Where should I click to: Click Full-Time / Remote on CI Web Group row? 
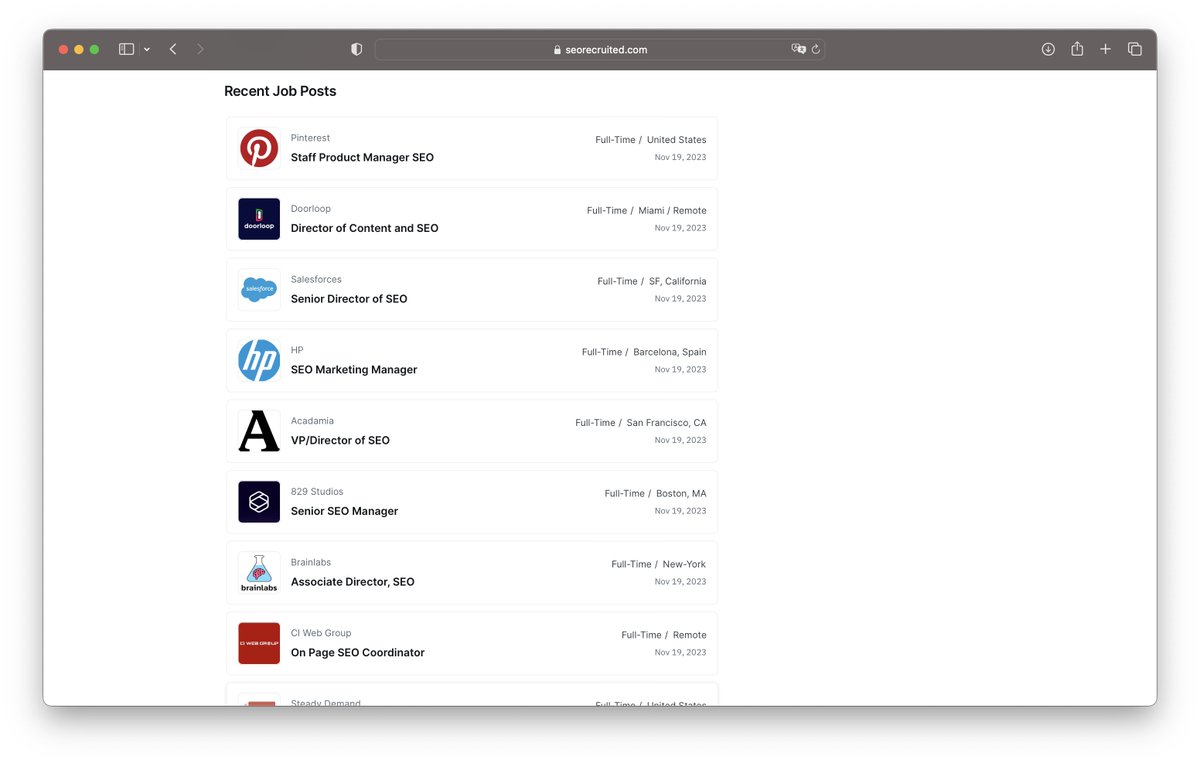point(664,635)
